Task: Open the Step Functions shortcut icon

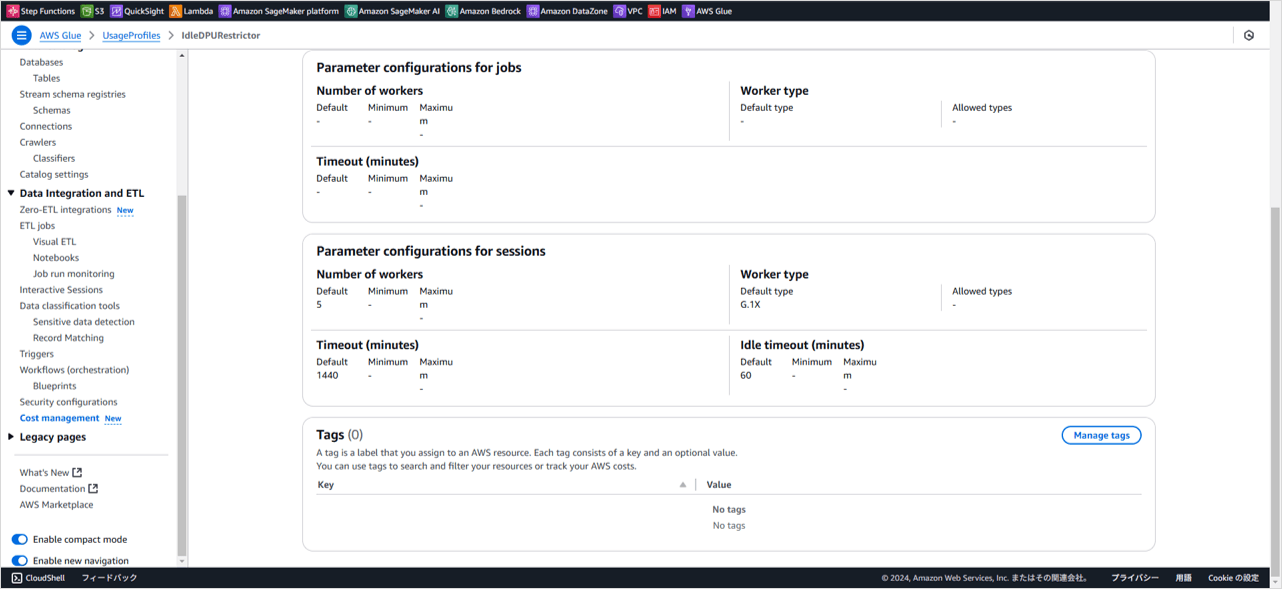Action: coord(13,11)
